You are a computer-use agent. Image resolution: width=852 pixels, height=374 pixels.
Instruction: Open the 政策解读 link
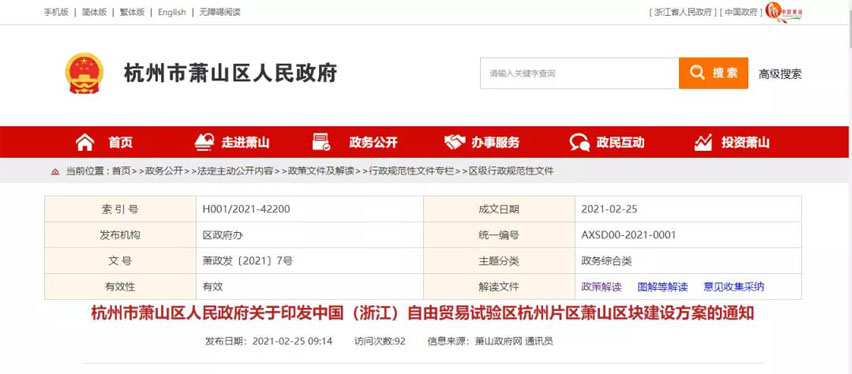[602, 286]
